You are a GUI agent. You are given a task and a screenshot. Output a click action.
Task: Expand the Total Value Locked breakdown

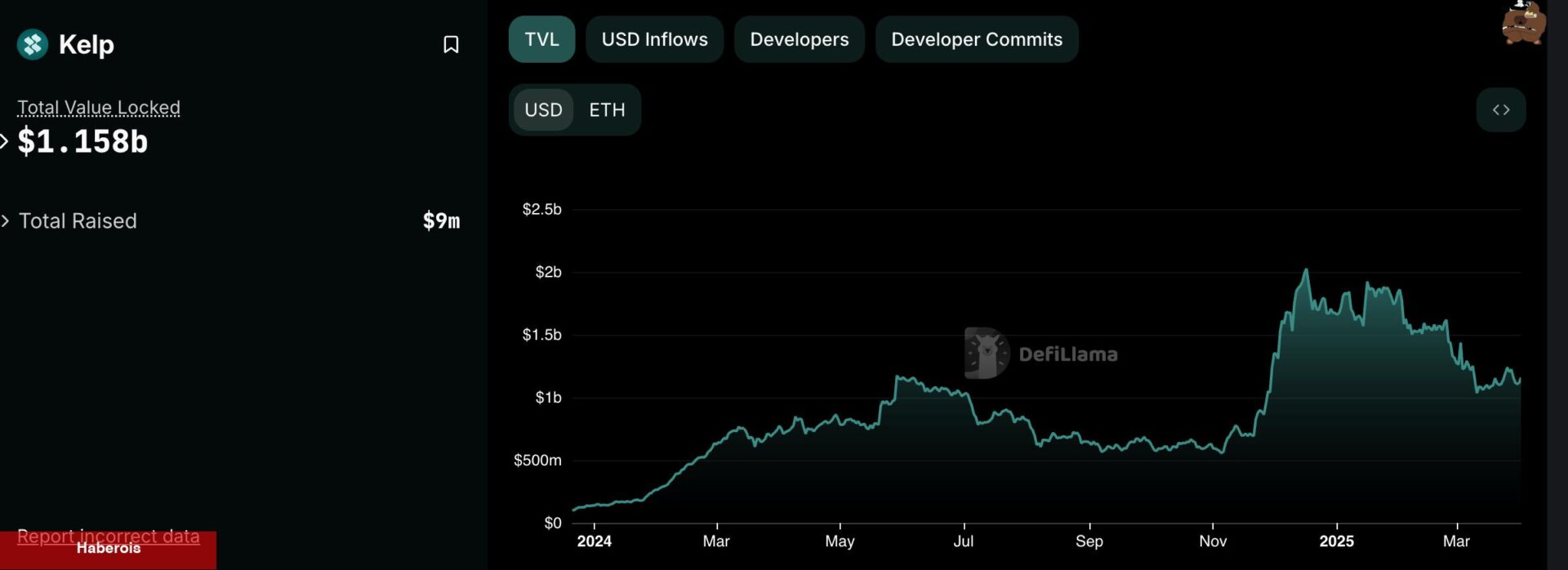point(4,141)
